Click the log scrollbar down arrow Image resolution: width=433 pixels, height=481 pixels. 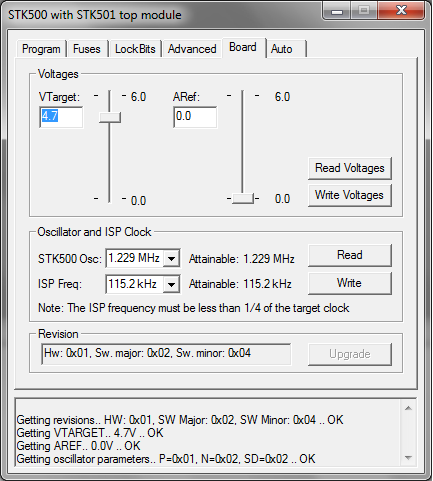pos(408,458)
